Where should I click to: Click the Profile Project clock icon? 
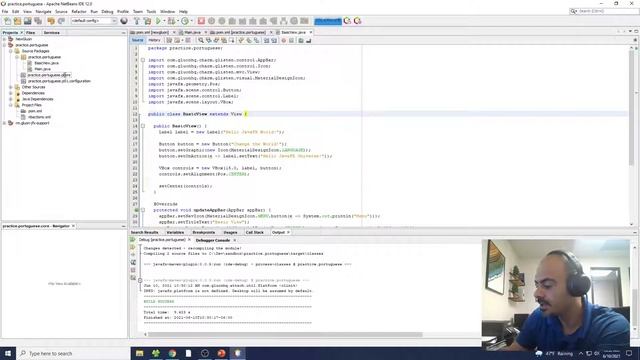tap(185, 21)
